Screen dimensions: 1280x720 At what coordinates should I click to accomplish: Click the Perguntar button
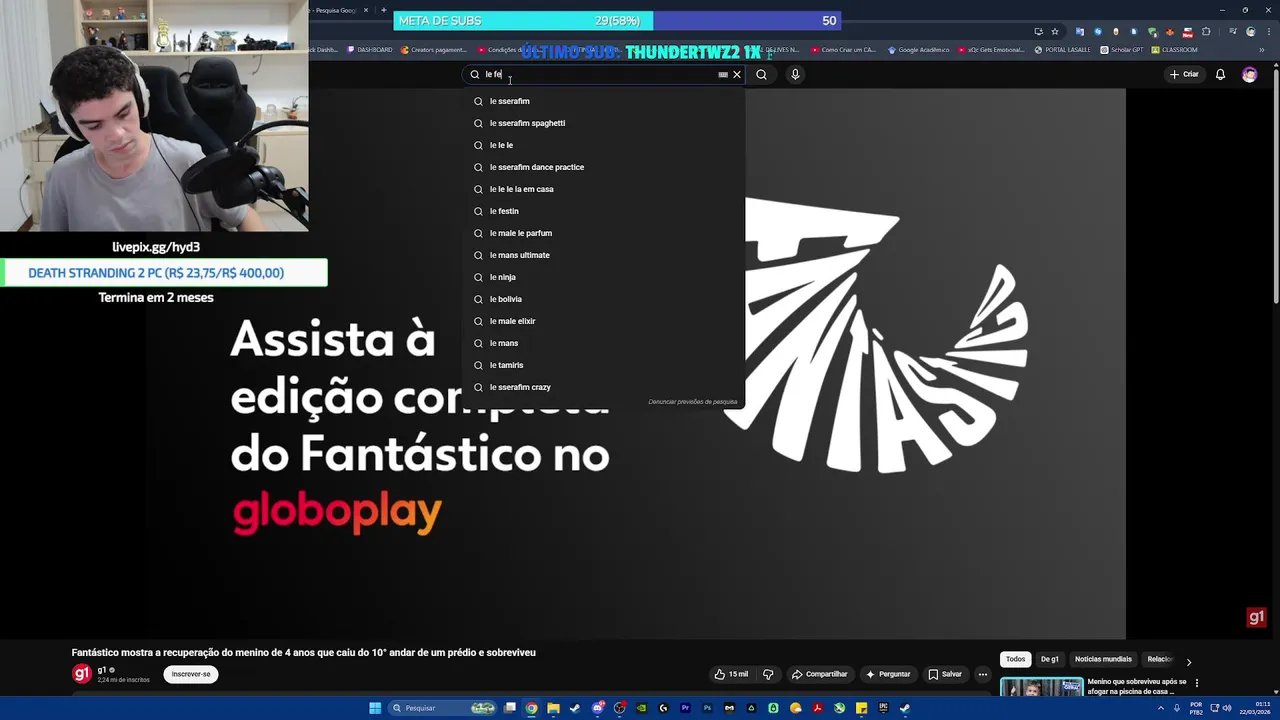tap(888, 674)
